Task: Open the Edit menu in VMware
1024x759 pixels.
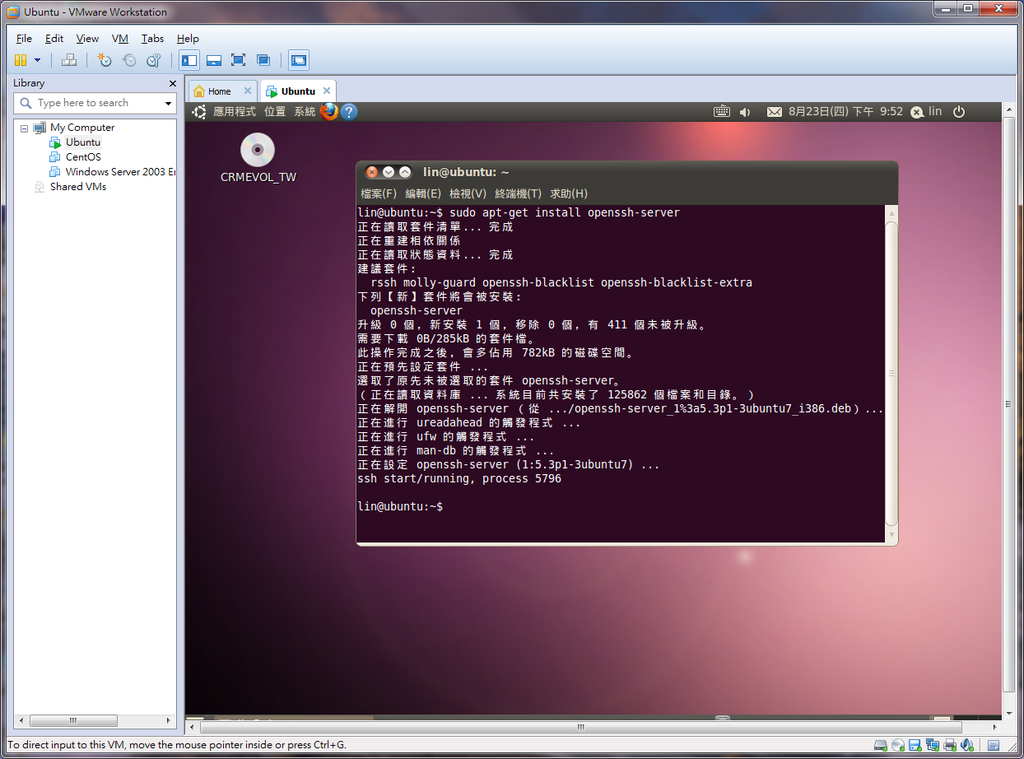Action: 54,39
